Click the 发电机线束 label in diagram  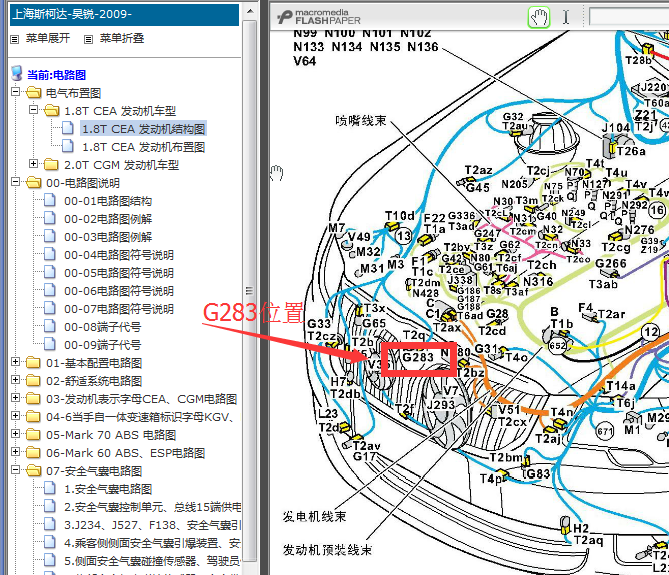[314, 517]
